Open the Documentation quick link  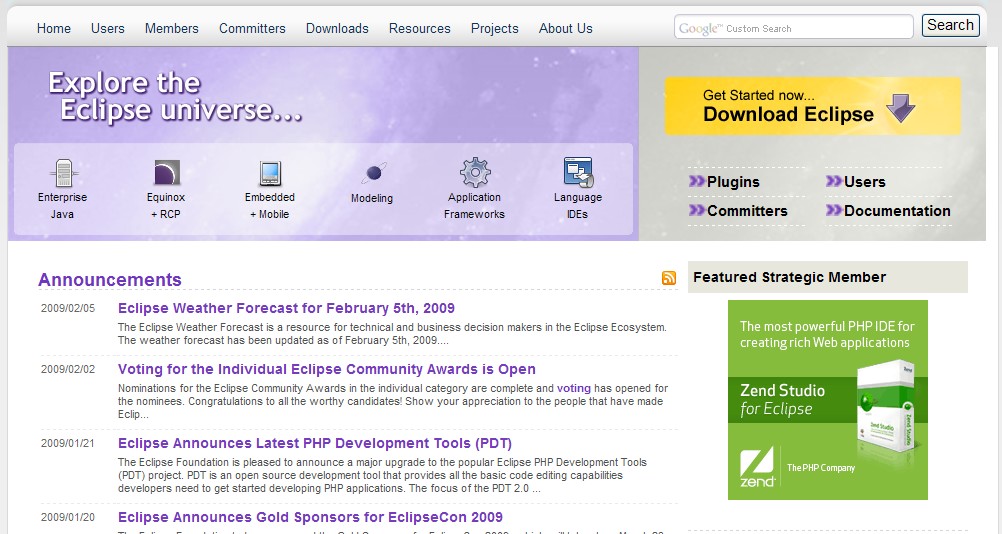coord(897,211)
